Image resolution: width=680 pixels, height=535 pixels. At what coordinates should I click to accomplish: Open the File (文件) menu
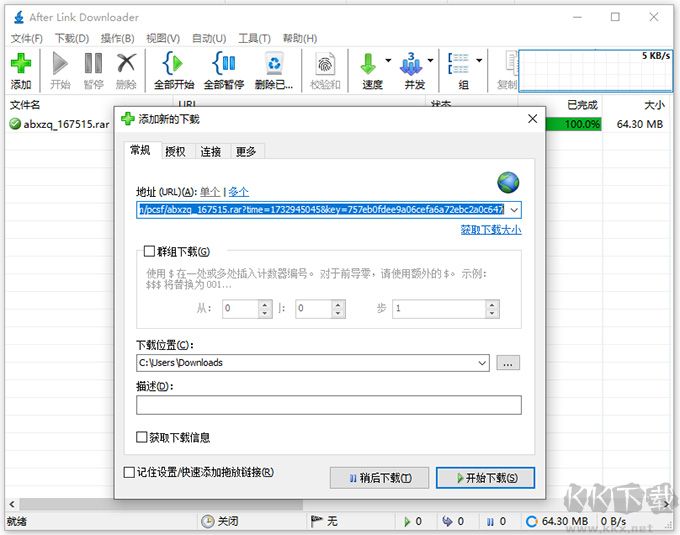[x=27, y=39]
